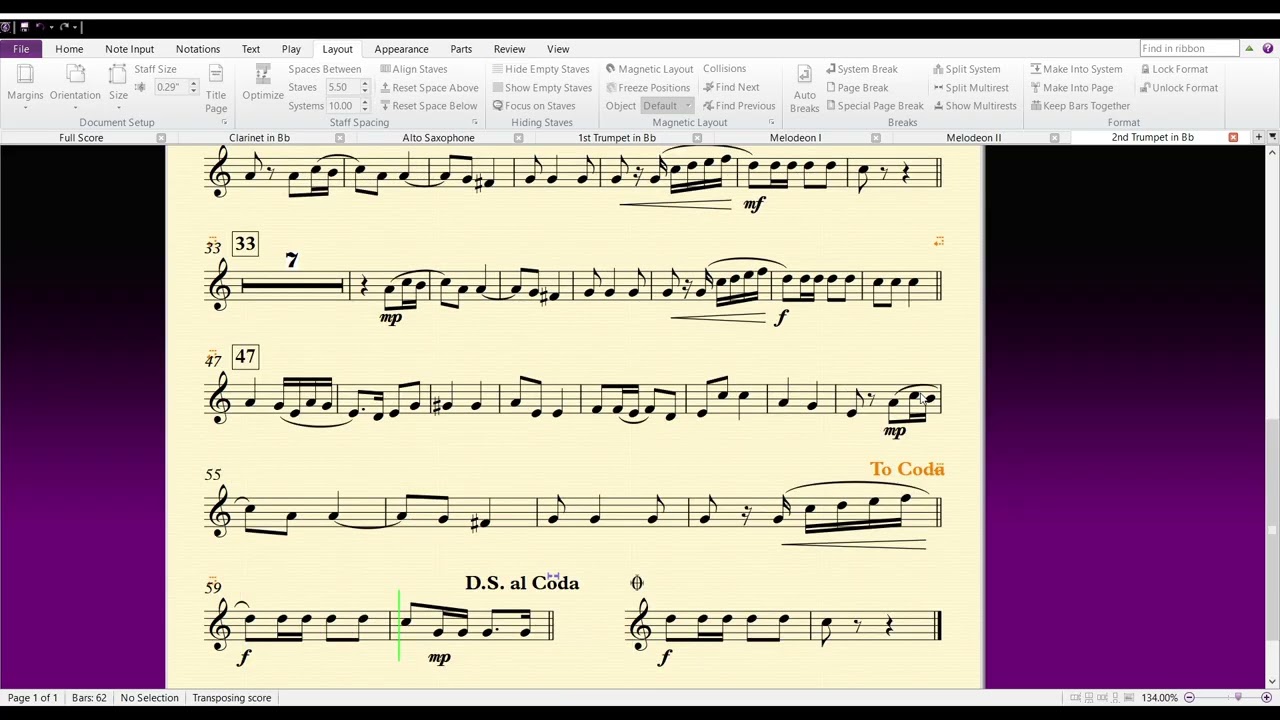1280x720 pixels.
Task: Click Keep Bars Together
Action: tap(1080, 106)
